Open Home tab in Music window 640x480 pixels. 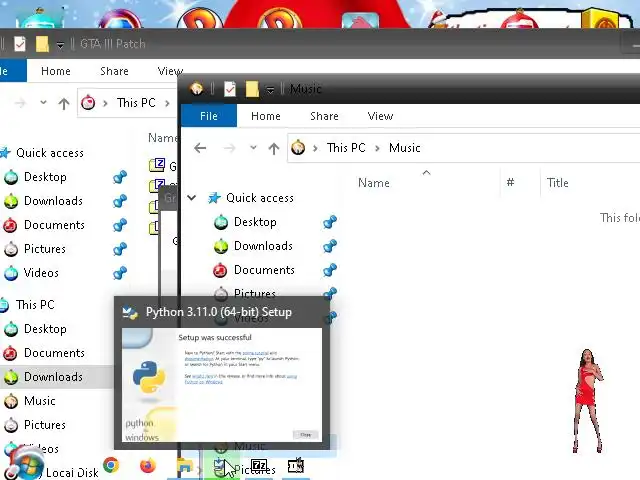click(x=266, y=116)
